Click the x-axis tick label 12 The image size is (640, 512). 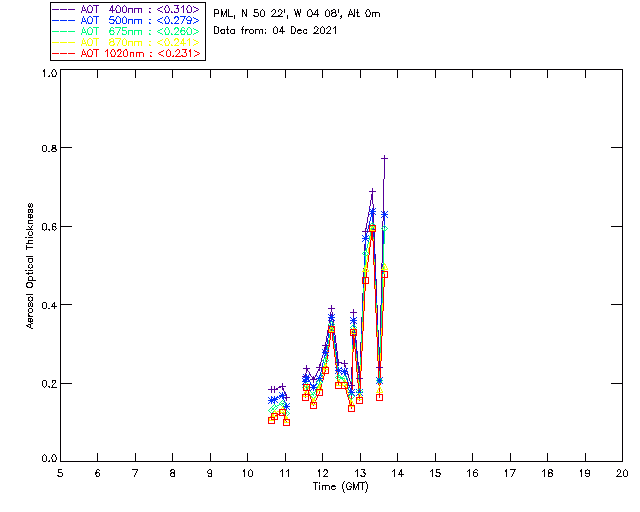tap(322, 473)
